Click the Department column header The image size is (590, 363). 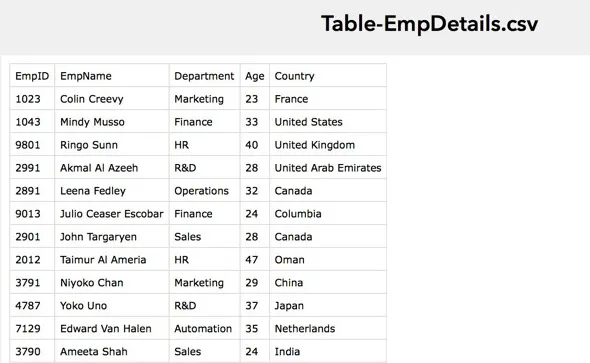(205, 76)
